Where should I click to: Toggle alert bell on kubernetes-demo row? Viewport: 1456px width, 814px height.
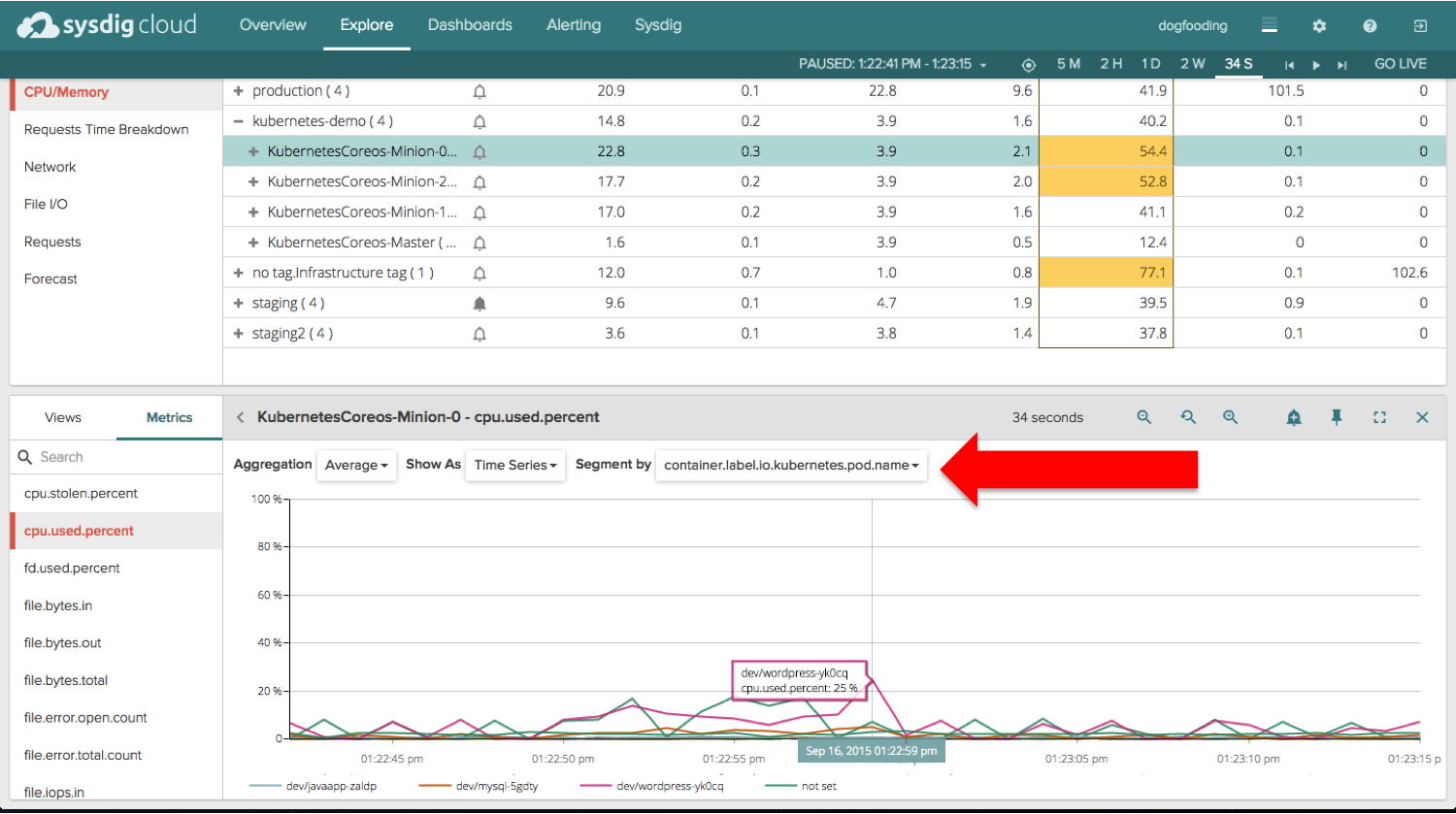(480, 121)
